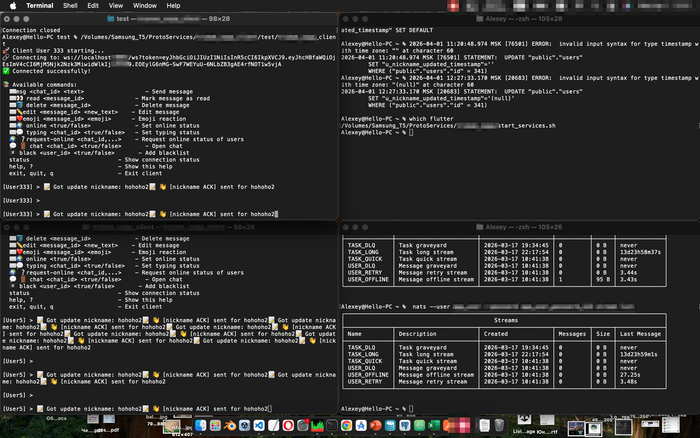This screenshot has width=700, height=438.
Task: Open System Settings with the red badge
Action: (x=303, y=425)
